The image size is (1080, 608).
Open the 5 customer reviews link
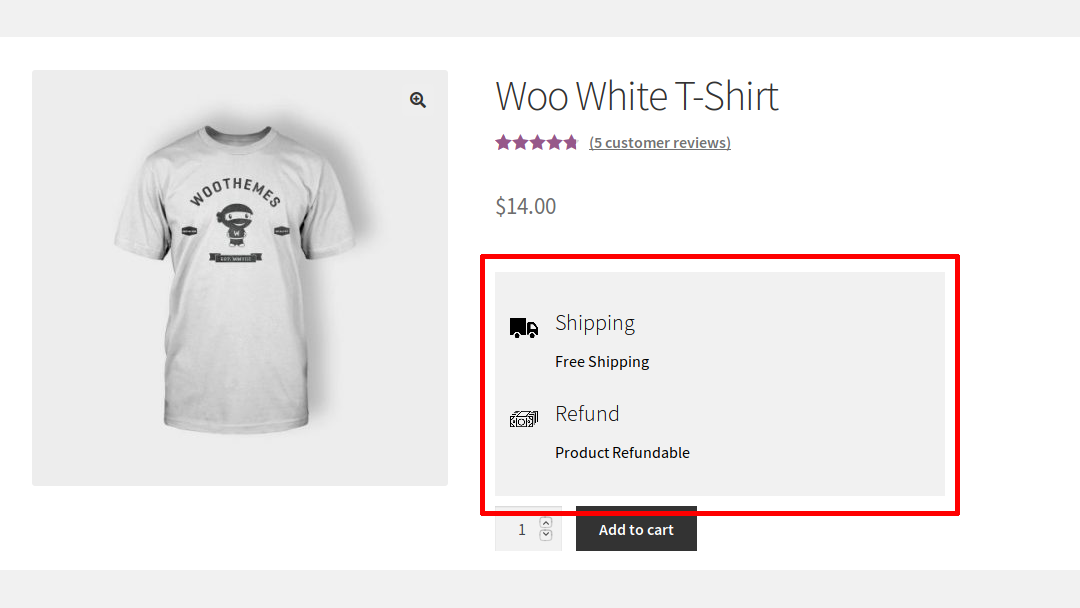[659, 142]
